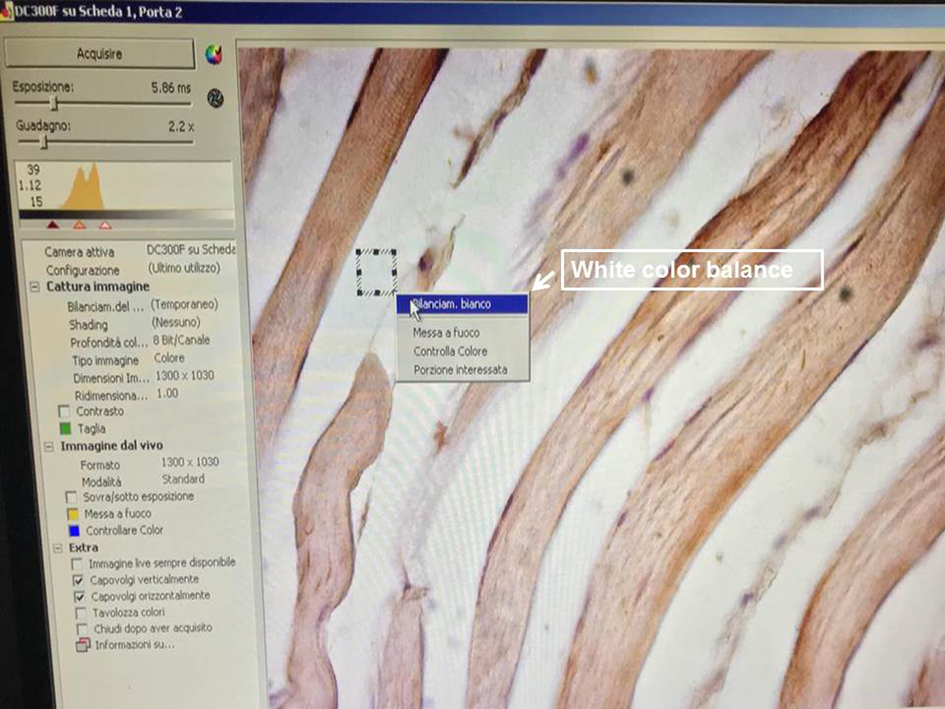Click Dimensioni Im. value 1300 x 1030

click(x=185, y=376)
